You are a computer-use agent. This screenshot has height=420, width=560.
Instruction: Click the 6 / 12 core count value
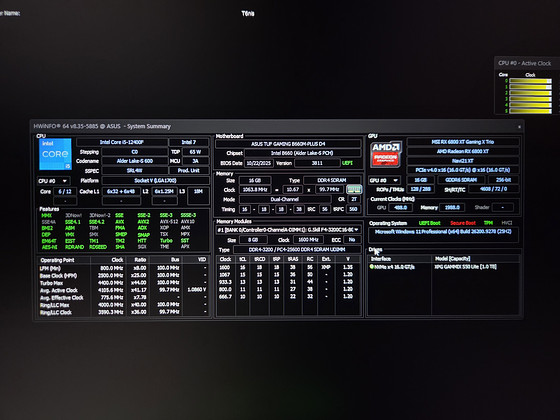[x=65, y=191]
